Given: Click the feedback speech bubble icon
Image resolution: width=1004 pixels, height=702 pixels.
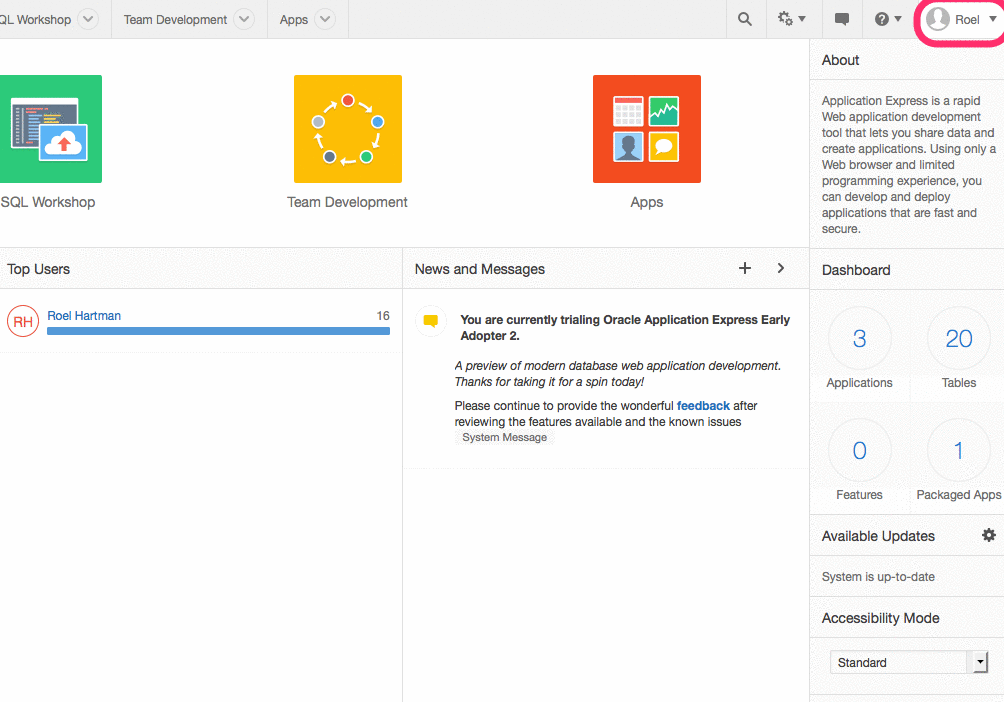Looking at the screenshot, I should point(841,19).
